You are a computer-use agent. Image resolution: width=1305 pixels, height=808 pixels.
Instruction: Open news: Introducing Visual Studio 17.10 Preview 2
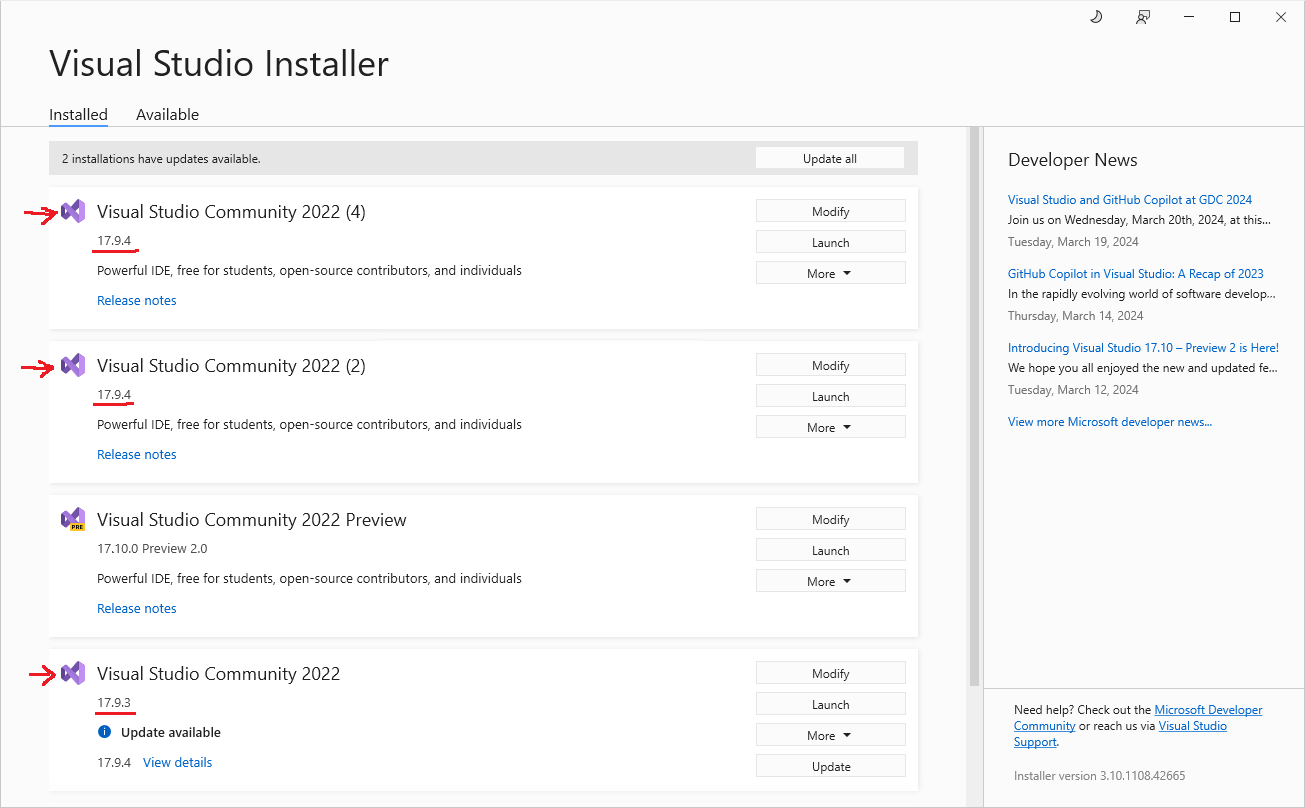1143,347
